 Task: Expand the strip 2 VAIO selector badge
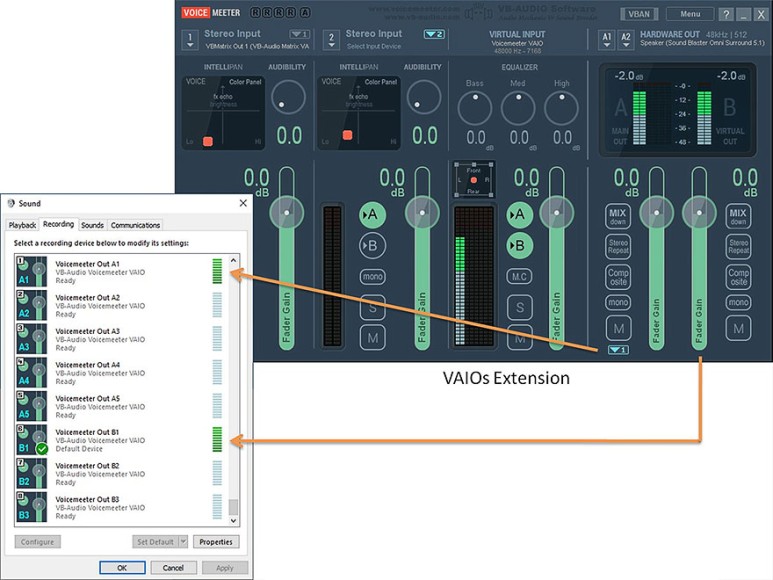[434, 34]
